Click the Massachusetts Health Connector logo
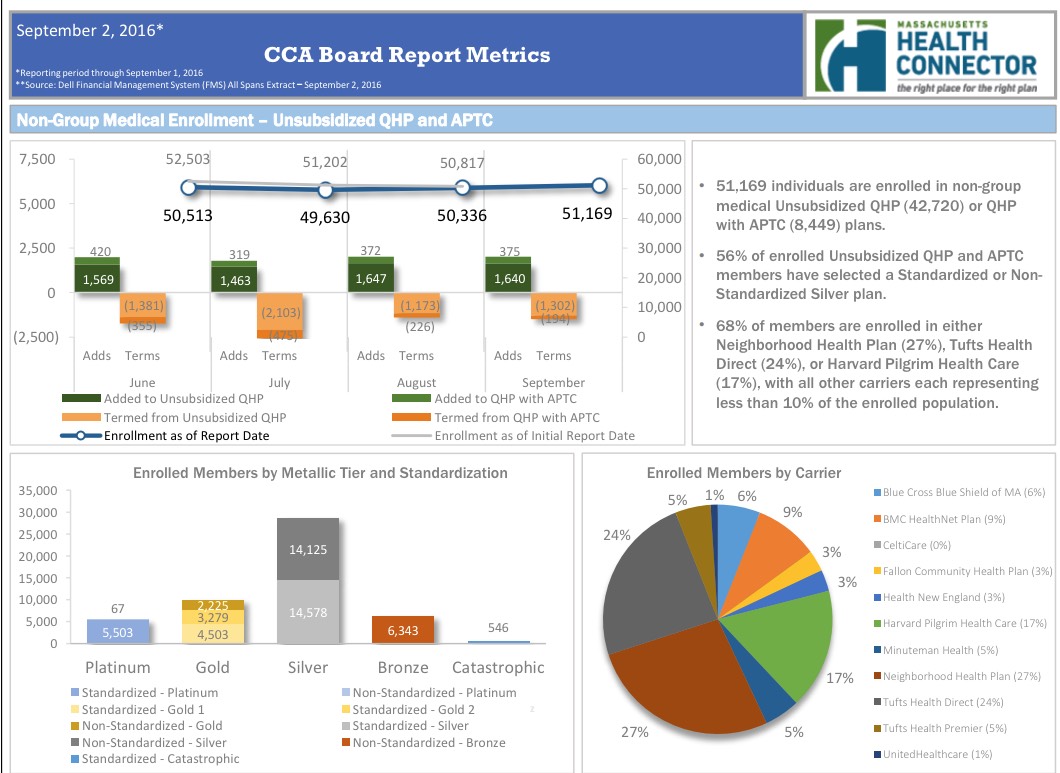 (x=928, y=55)
